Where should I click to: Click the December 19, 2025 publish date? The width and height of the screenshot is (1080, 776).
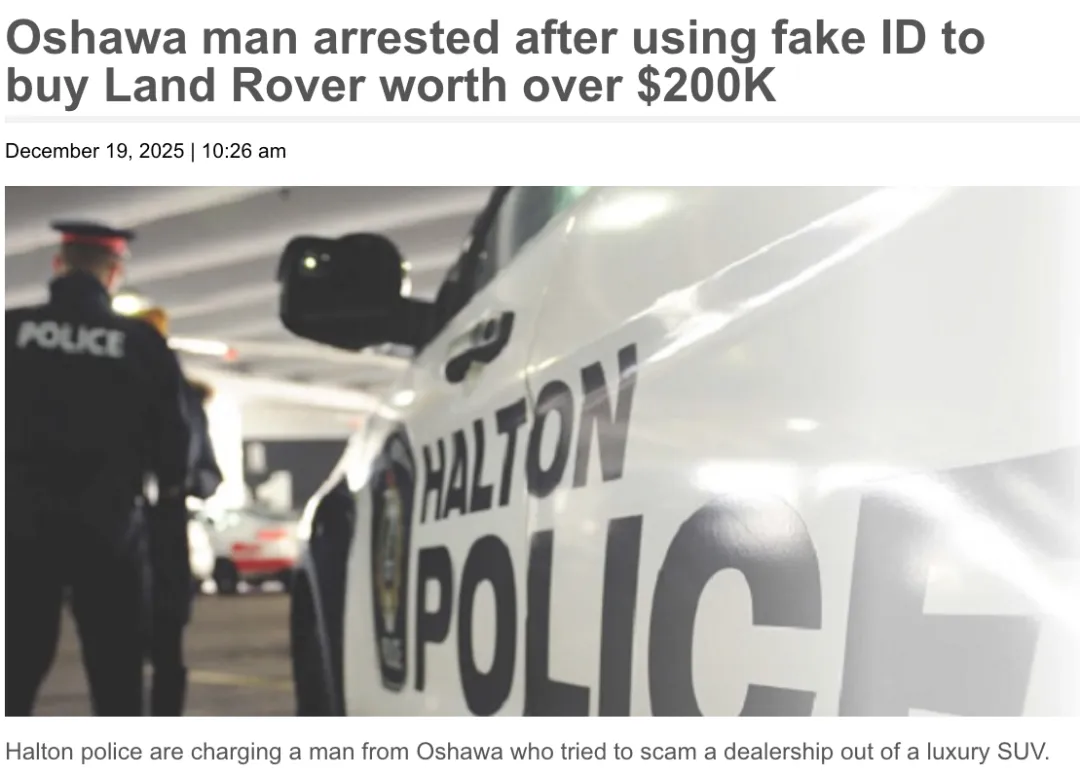click(94, 151)
